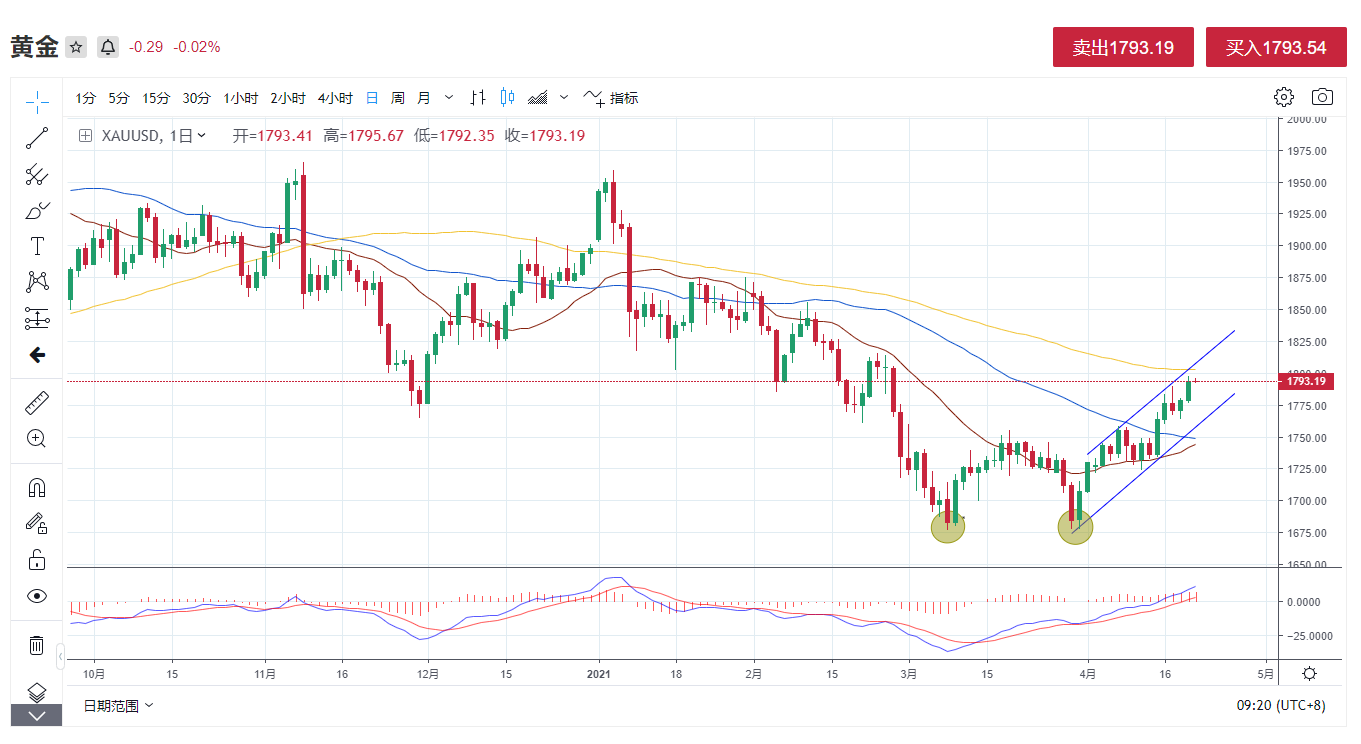The width and height of the screenshot is (1361, 744).
Task: Expand more time intervals chevron after 月
Action: click(x=449, y=98)
